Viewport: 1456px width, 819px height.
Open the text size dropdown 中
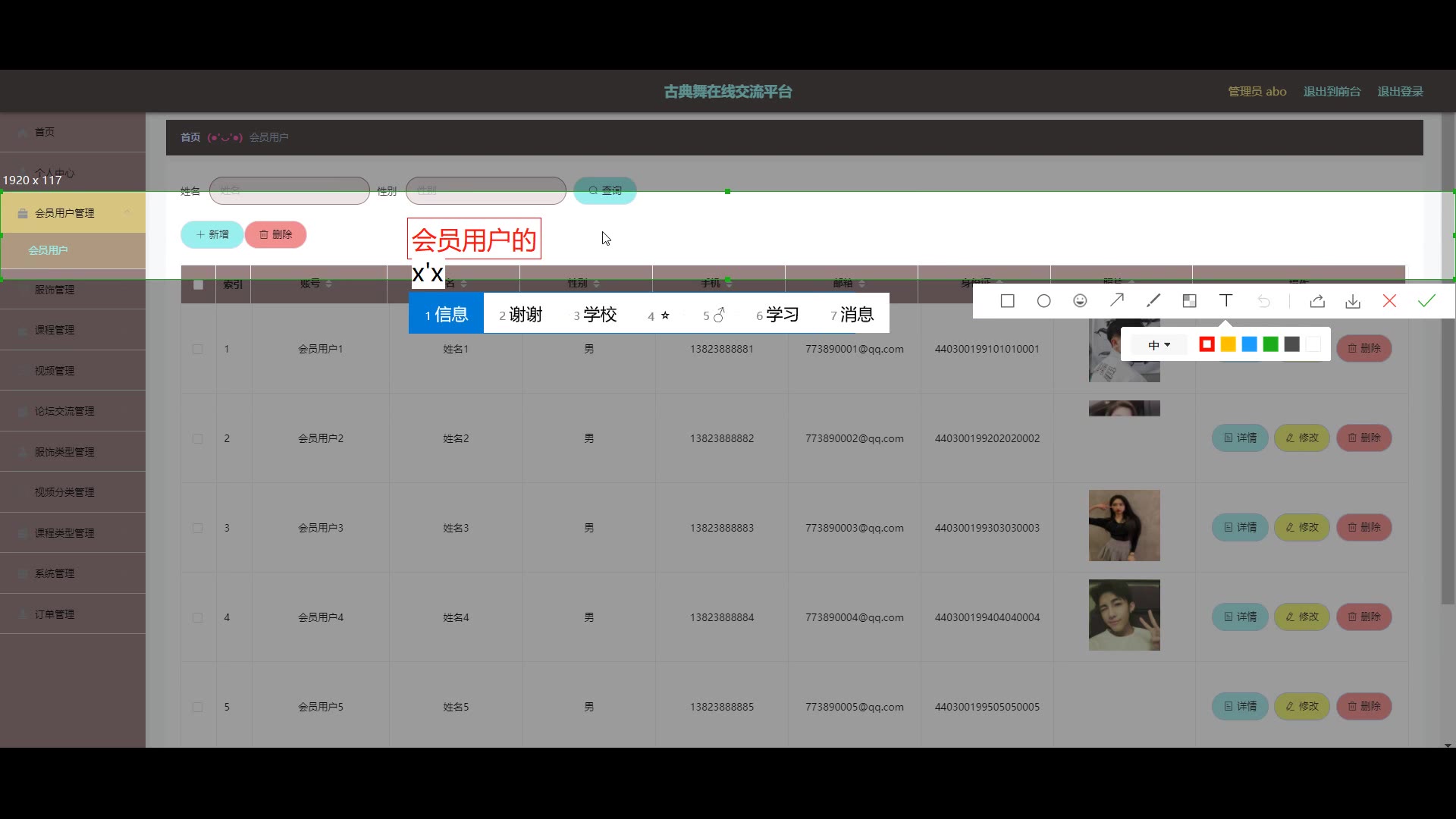tap(1159, 345)
